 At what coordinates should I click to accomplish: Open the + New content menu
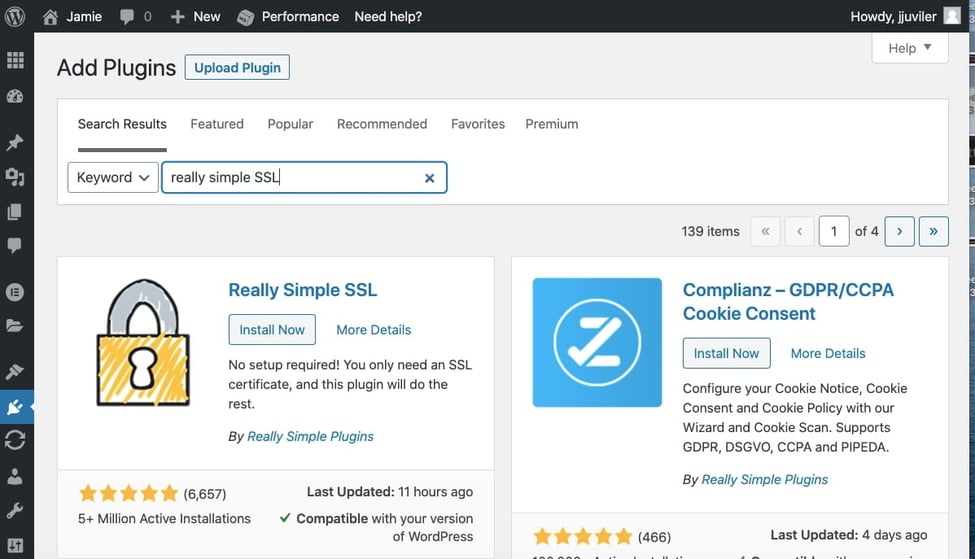coord(195,16)
